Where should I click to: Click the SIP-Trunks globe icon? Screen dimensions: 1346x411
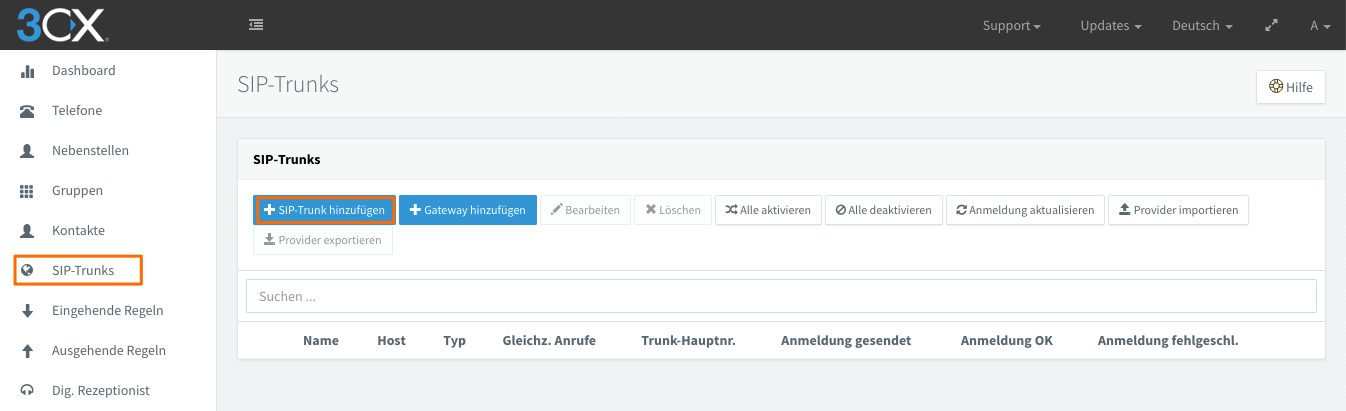coord(28,271)
